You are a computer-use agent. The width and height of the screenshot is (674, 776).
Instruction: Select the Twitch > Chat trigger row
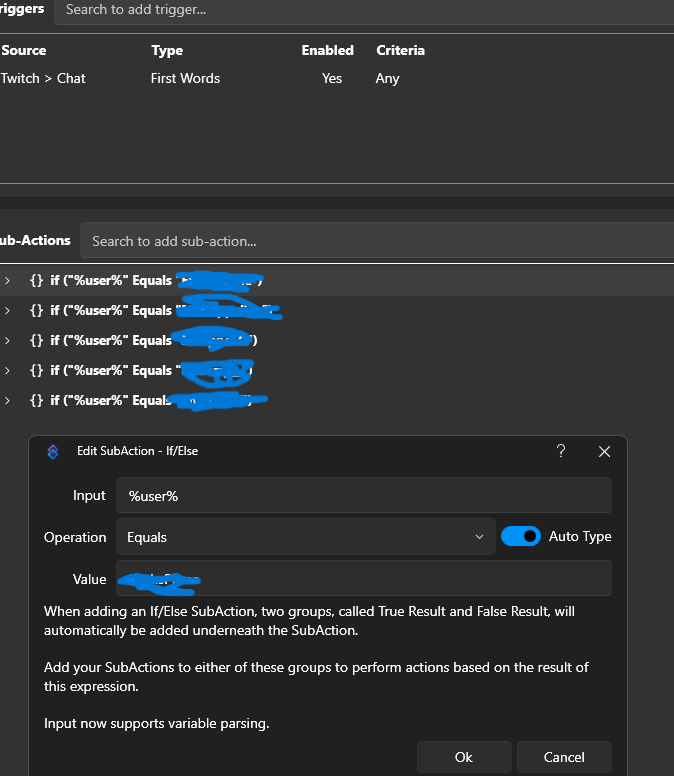pyautogui.click(x=337, y=78)
